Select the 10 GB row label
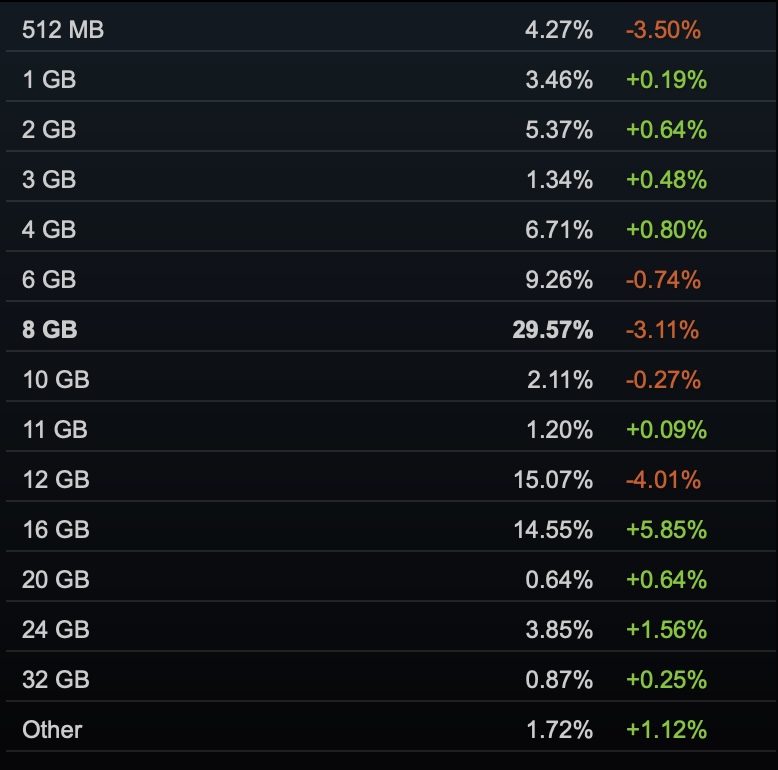This screenshot has width=778, height=770. pos(55,380)
